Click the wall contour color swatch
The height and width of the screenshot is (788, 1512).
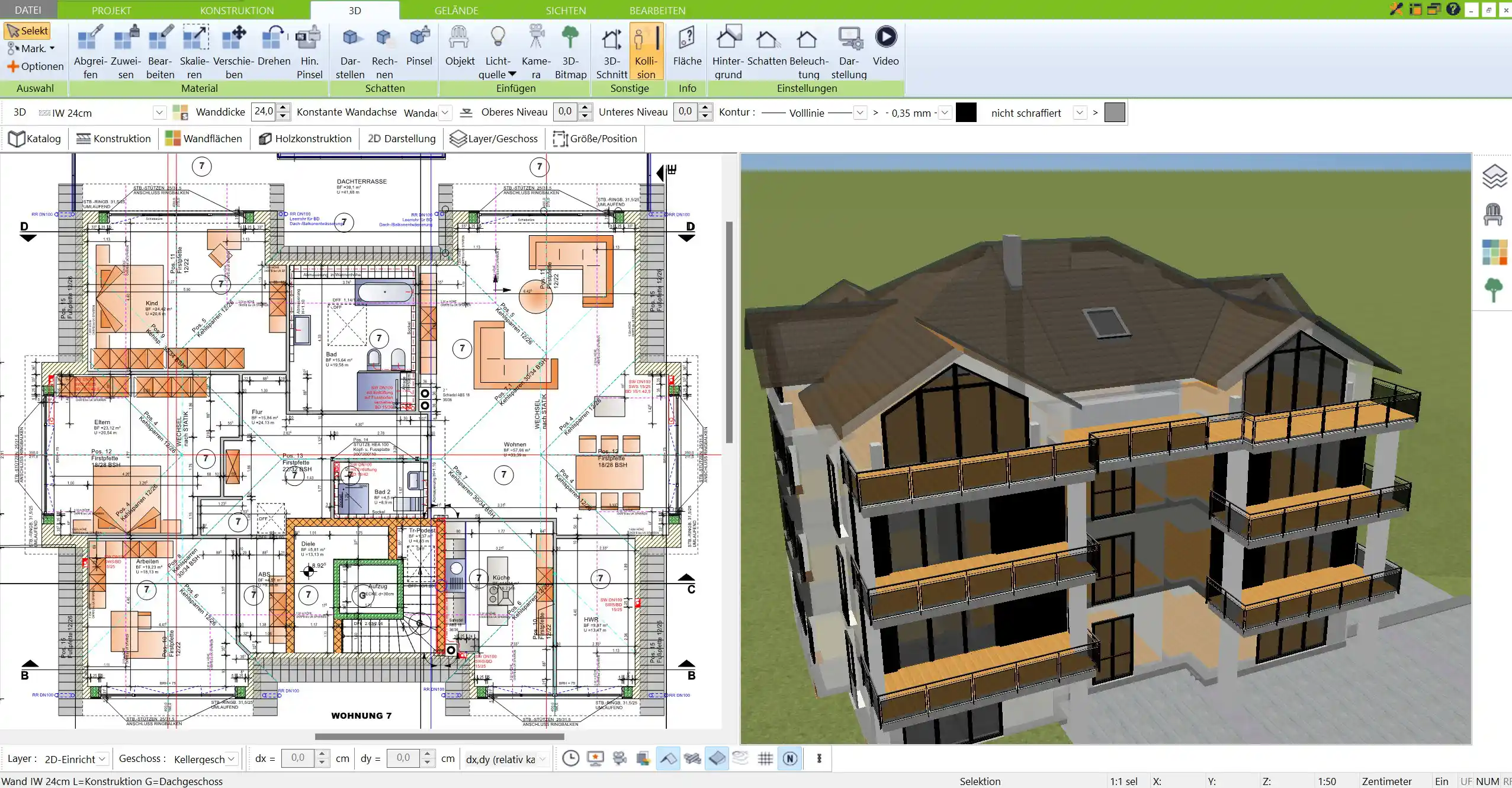click(967, 113)
